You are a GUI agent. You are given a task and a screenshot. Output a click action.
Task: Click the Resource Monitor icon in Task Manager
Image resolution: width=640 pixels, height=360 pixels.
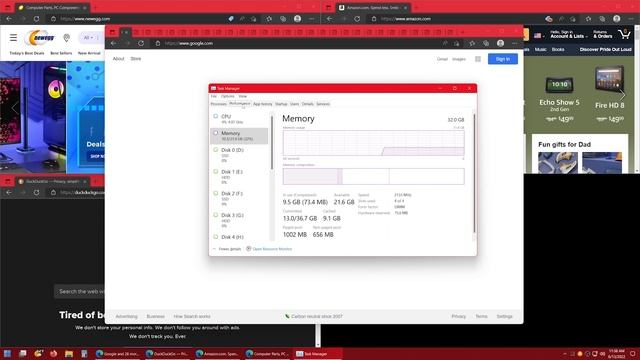coord(249,249)
